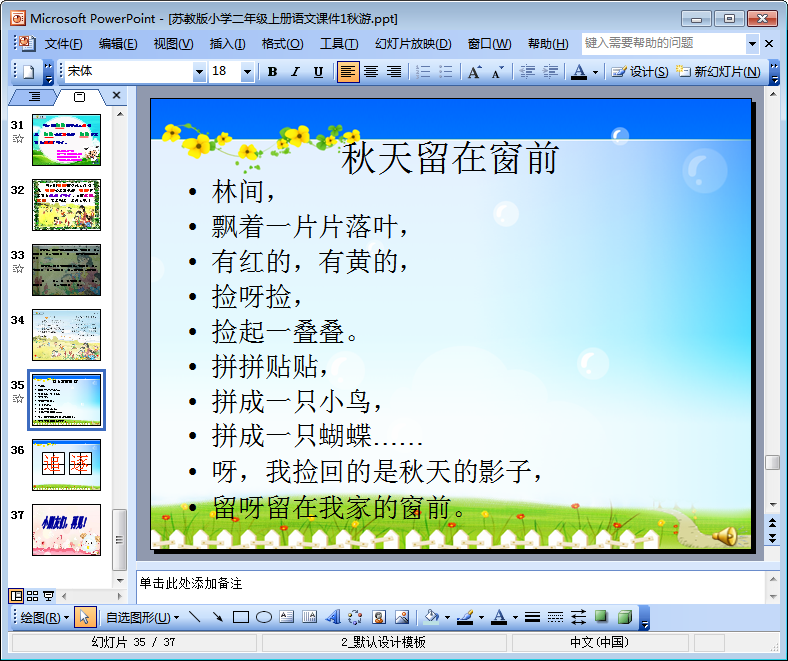The image size is (788, 661).
Task: Decrease font size with the small A icon
Action: tap(498, 72)
